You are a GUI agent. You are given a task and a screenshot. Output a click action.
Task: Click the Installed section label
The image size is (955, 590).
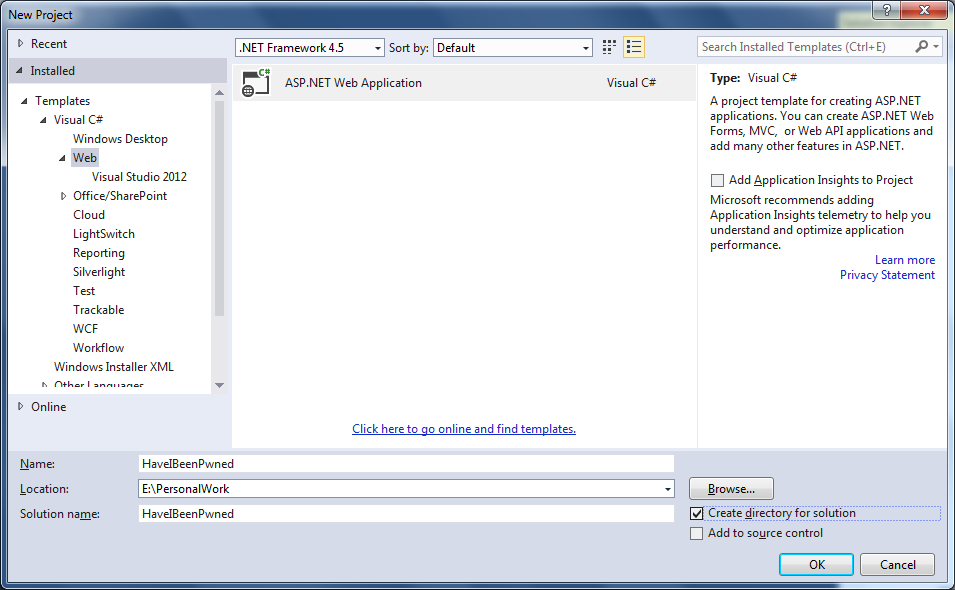52,71
